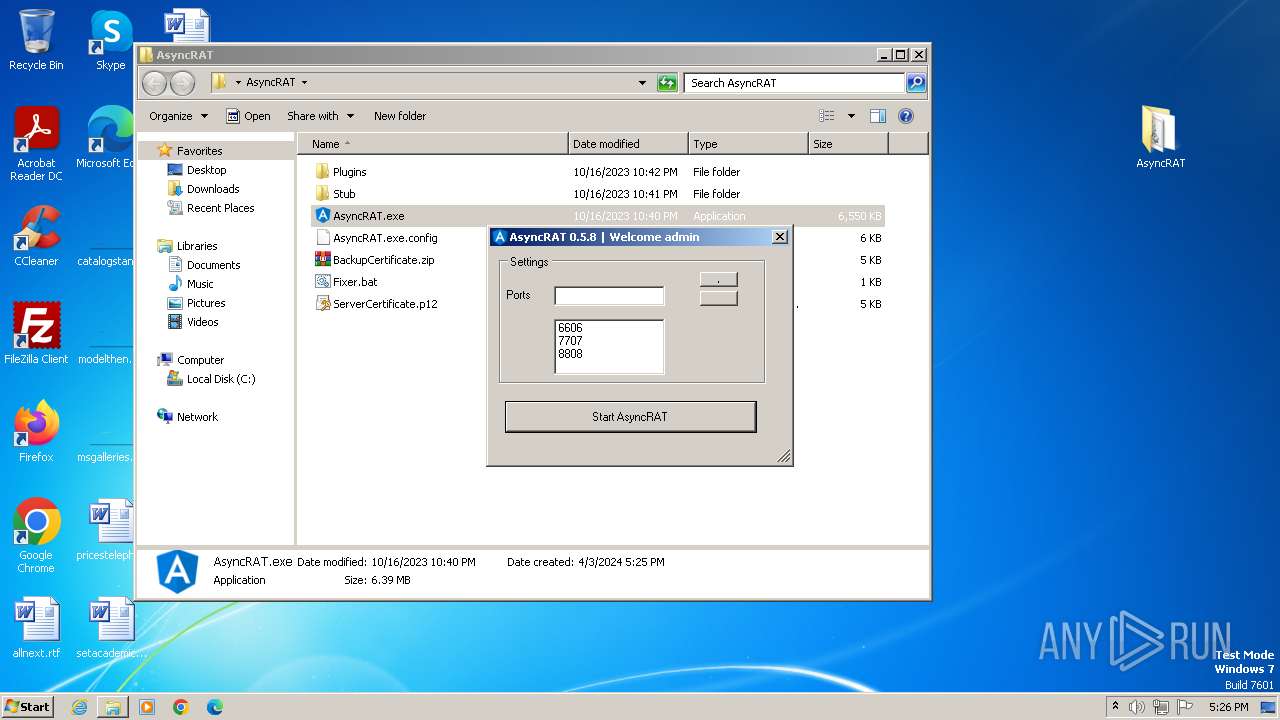Open the Organize dropdown menu

178,116
